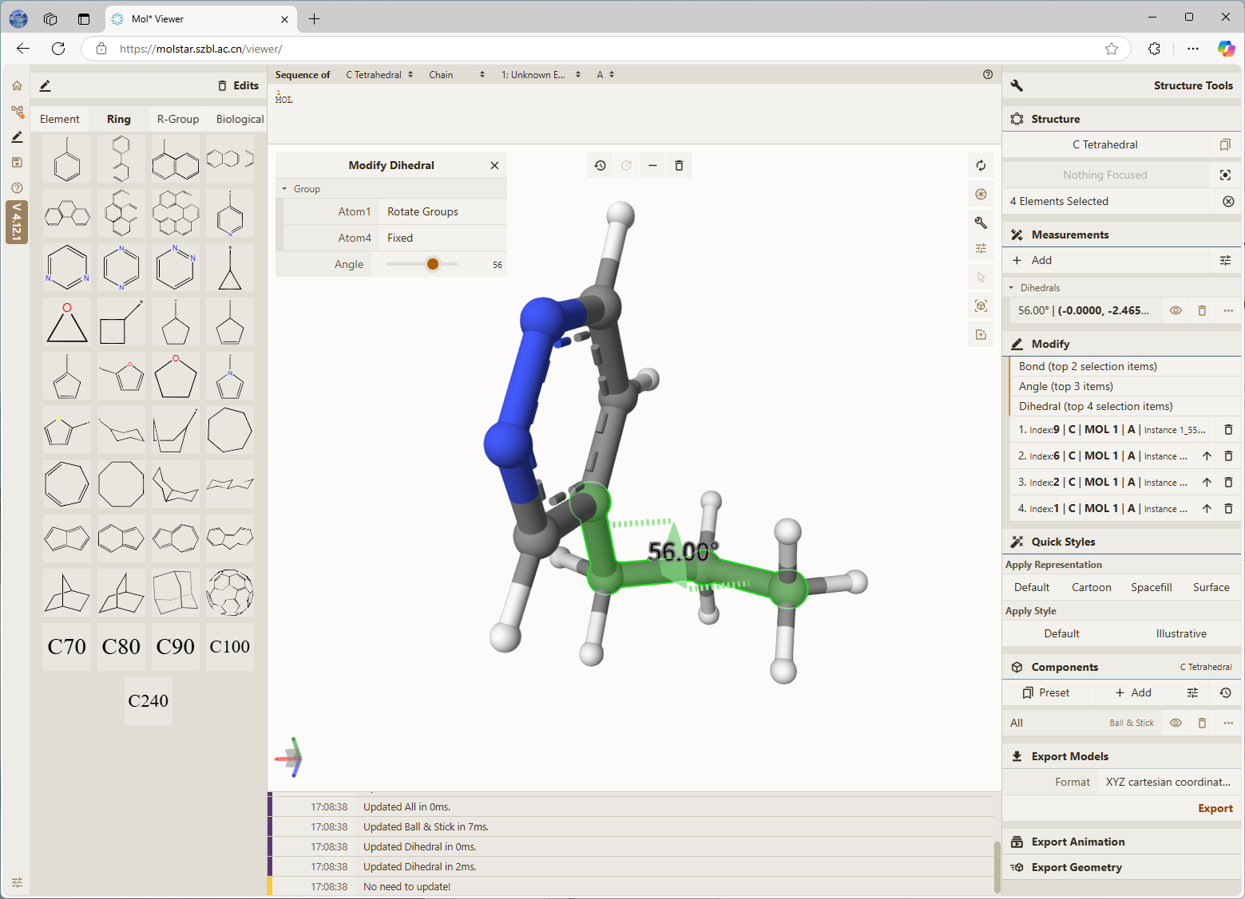Clear the 4 Elements Selected
Screen dimensions: 1245x899
[1228, 201]
